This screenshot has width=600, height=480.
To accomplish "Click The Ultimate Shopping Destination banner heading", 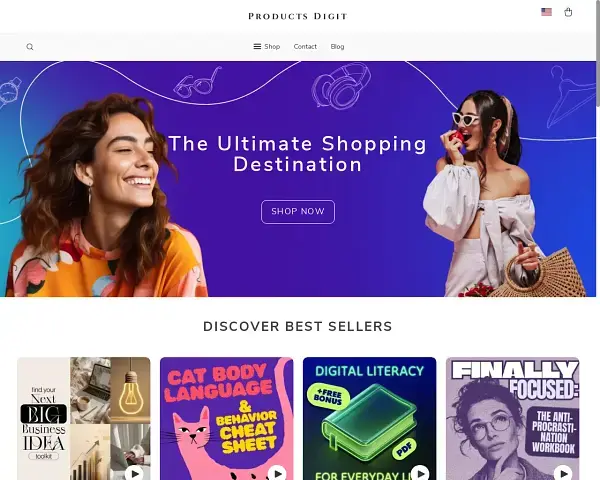I will pos(298,154).
